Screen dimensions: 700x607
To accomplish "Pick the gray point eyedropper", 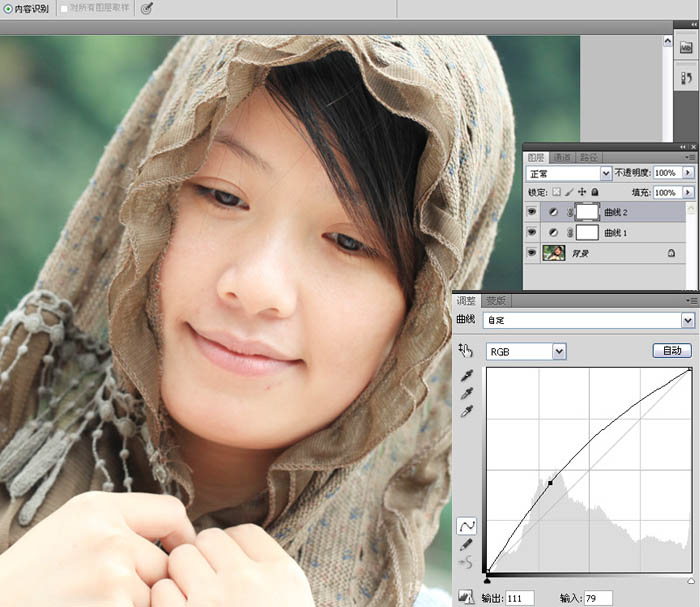I will tap(467, 394).
